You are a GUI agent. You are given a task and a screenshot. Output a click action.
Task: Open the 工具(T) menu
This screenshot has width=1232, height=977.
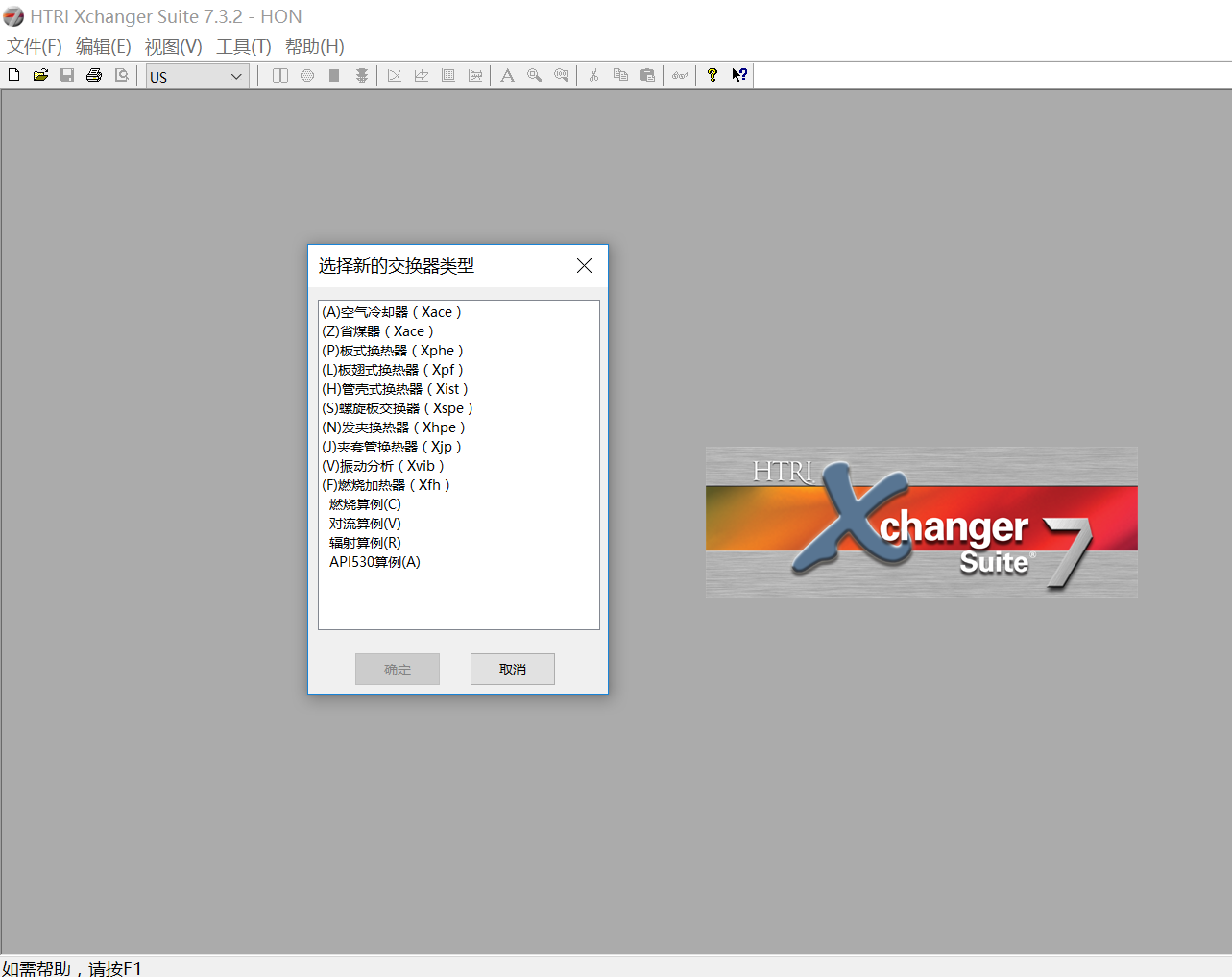coord(244,47)
